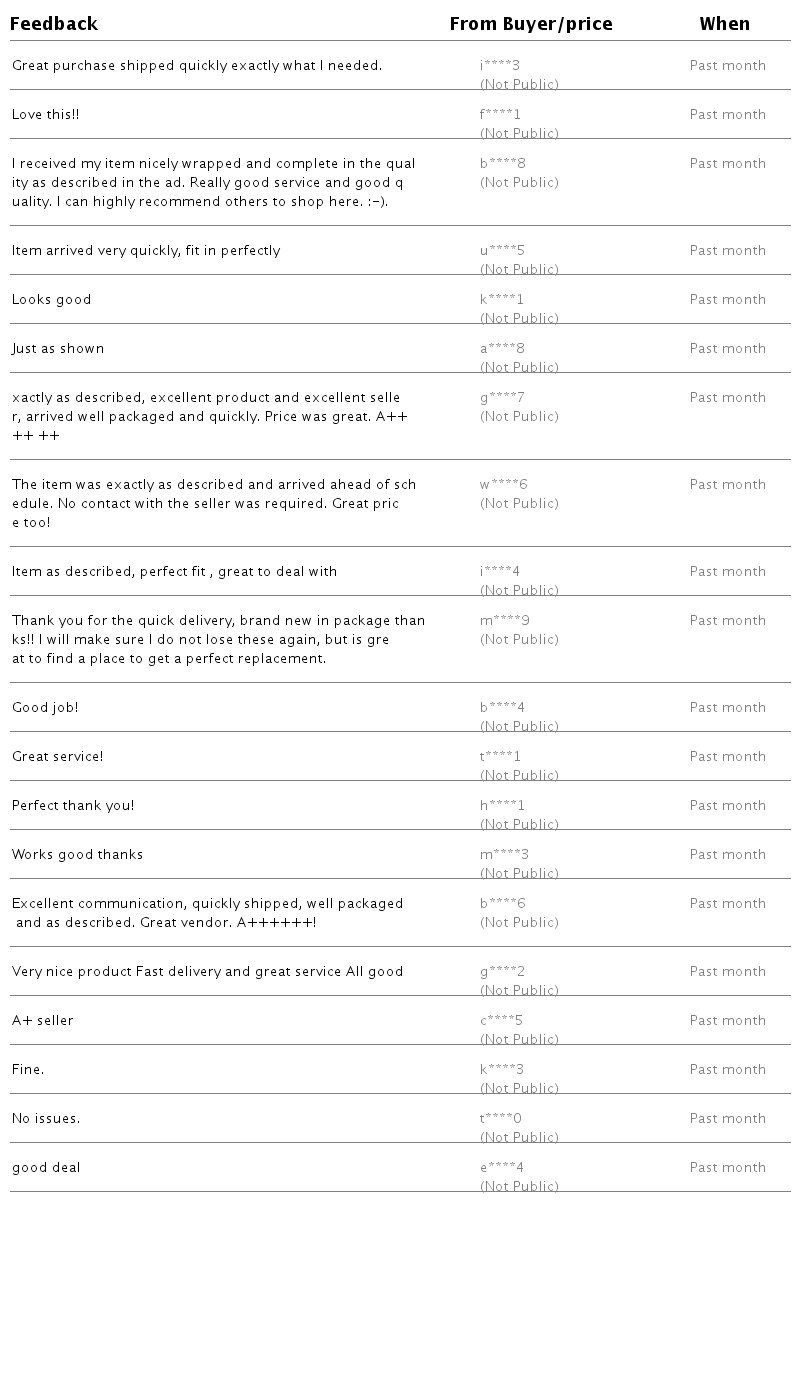Select buyer name m****9

click(505, 621)
